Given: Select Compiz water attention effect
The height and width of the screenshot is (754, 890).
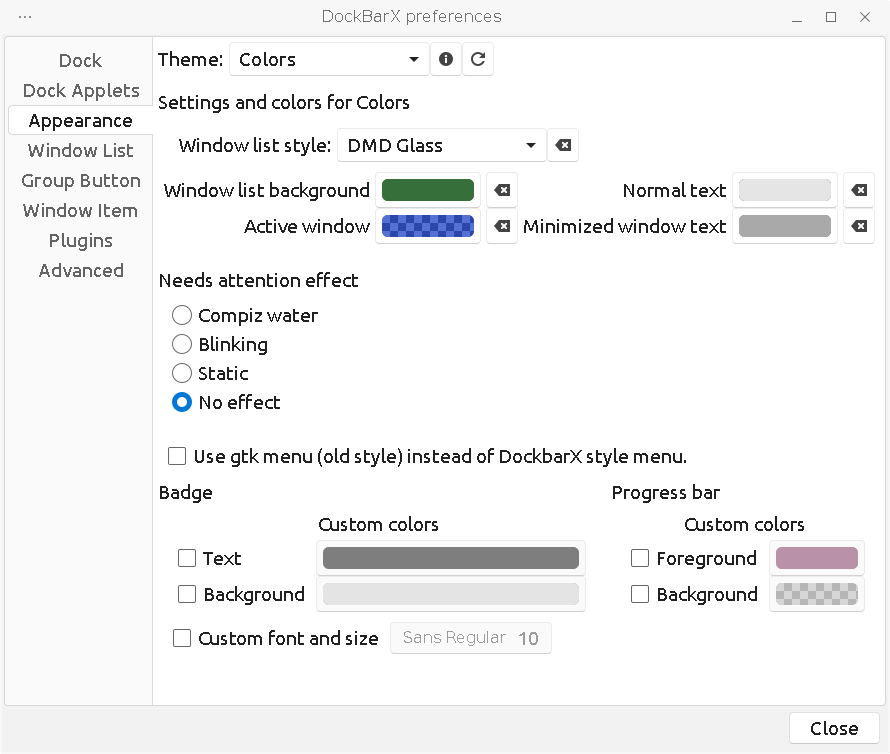Looking at the screenshot, I should click(182, 316).
